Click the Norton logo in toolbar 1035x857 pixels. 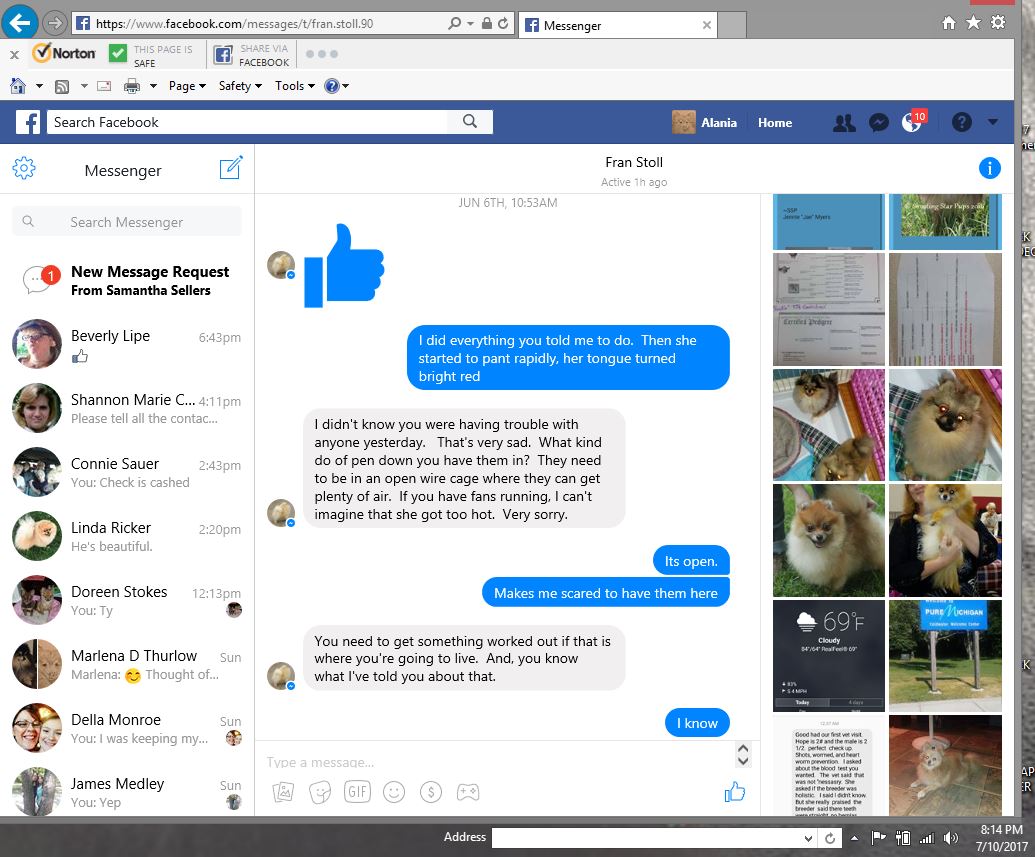64,53
